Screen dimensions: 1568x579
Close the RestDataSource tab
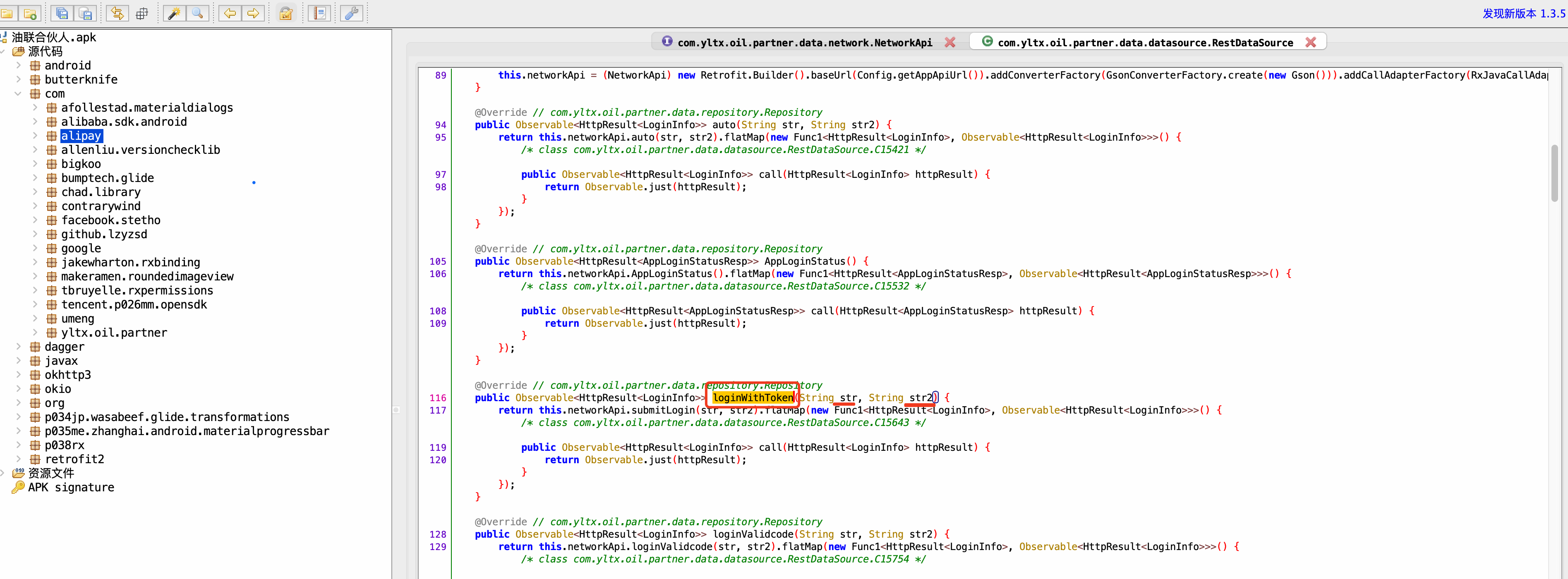point(1311,42)
